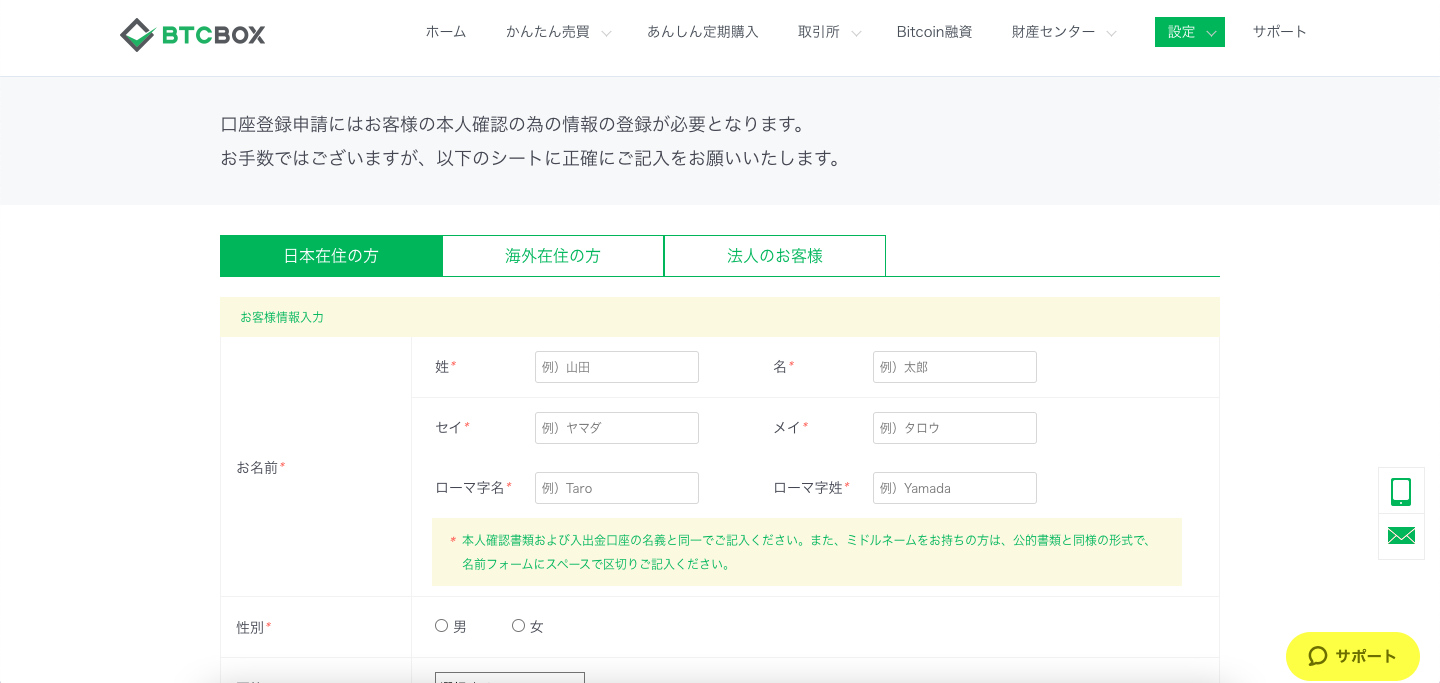The height and width of the screenshot is (683, 1440).
Task: Click the 姓 input showing 例）山田
Action: coord(616,367)
